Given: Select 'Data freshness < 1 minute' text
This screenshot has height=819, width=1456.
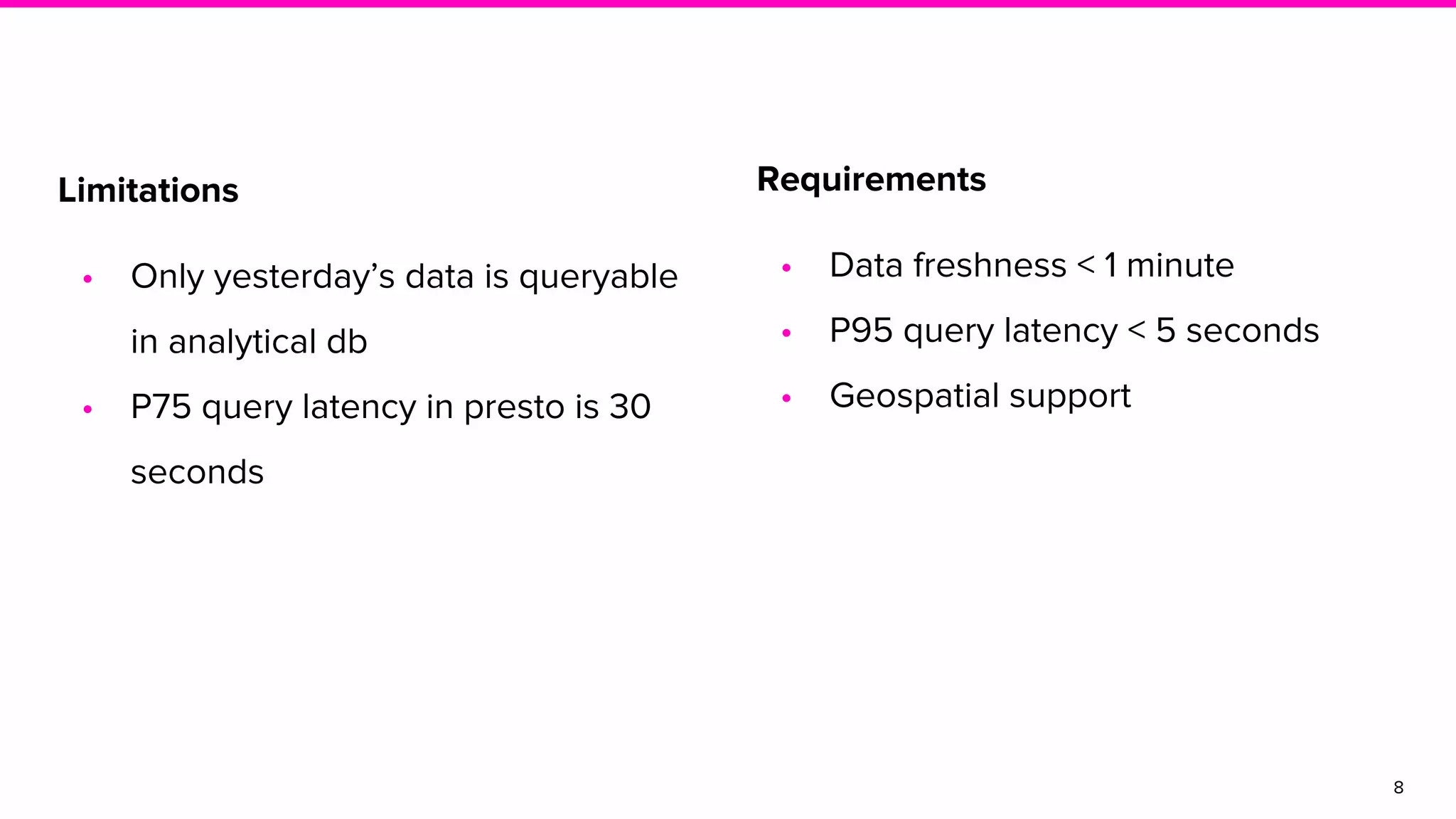Looking at the screenshot, I should pos(1031,265).
